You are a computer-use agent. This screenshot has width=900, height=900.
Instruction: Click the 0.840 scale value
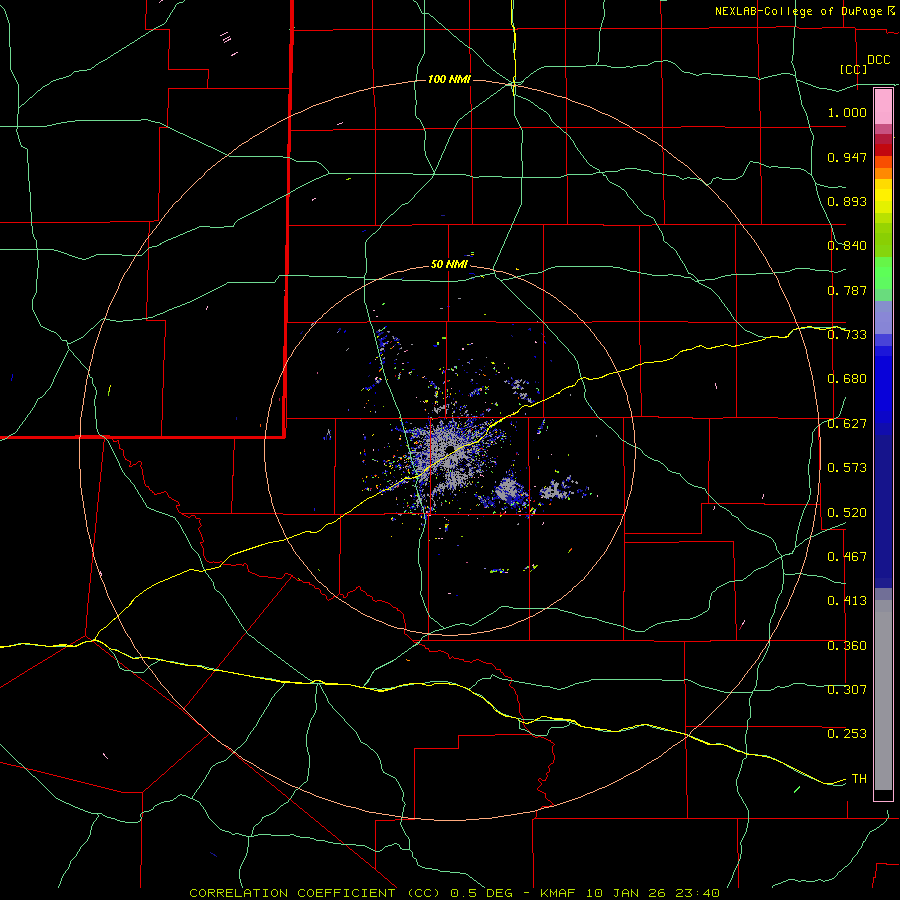tap(847, 246)
